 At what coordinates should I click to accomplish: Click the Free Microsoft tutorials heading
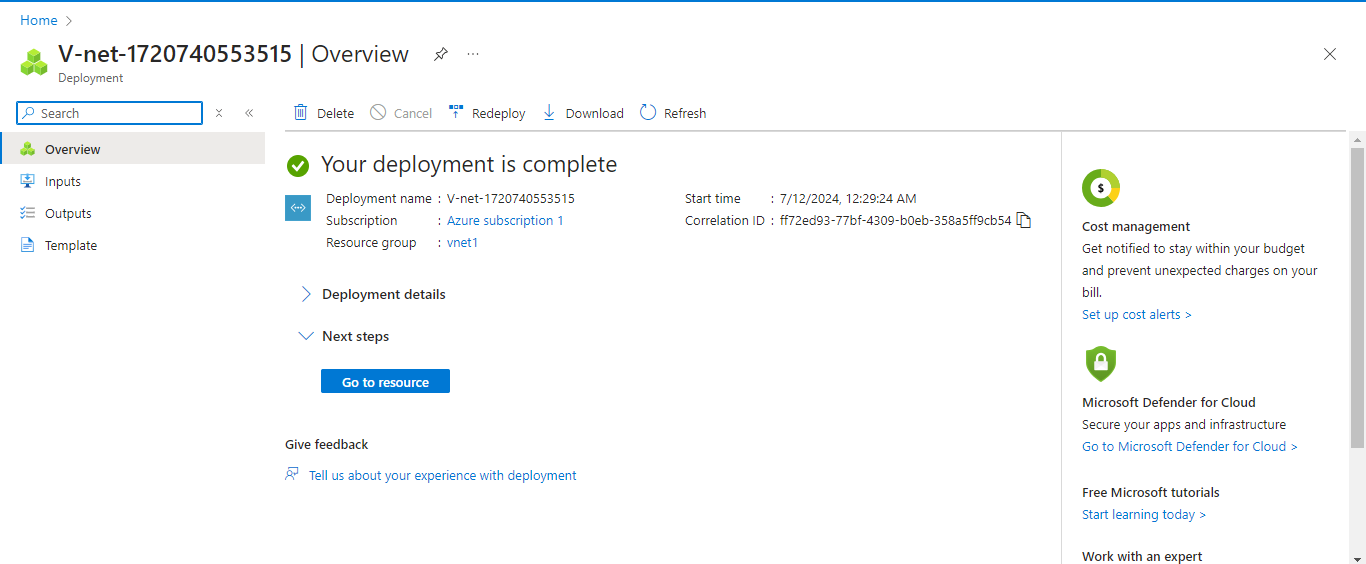tap(1151, 492)
